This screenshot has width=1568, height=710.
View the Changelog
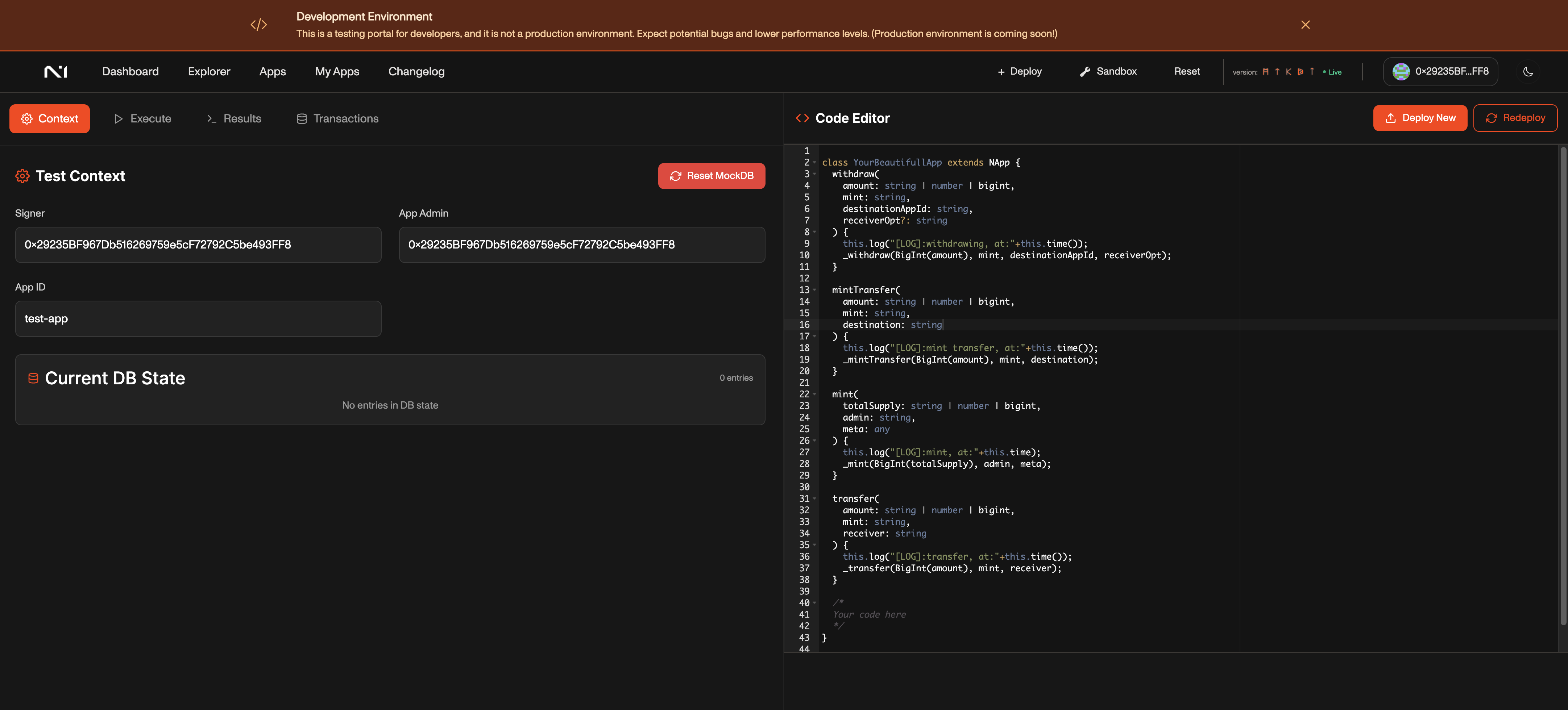(x=416, y=72)
